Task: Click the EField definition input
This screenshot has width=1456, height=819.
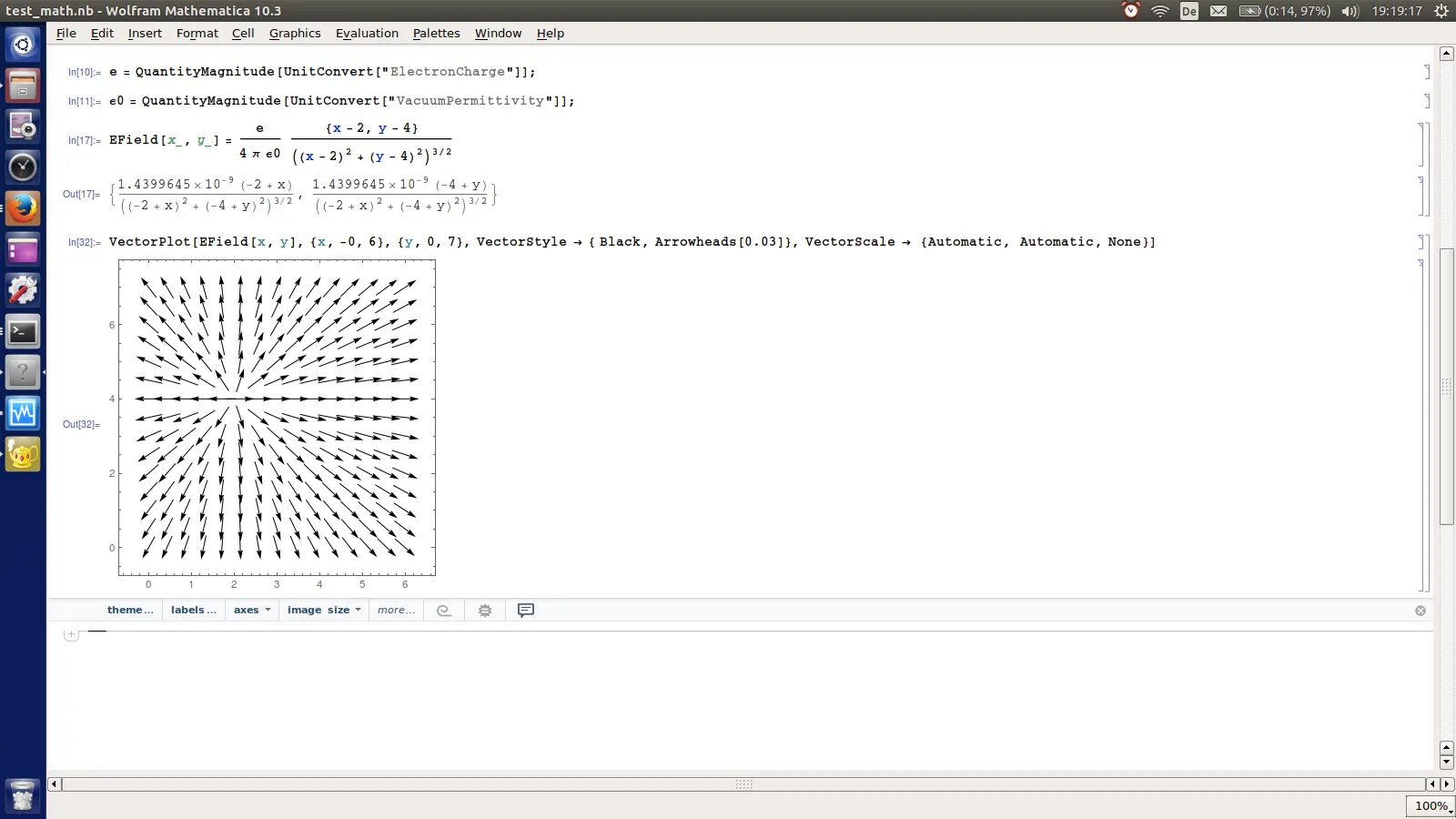Action: coord(280,143)
